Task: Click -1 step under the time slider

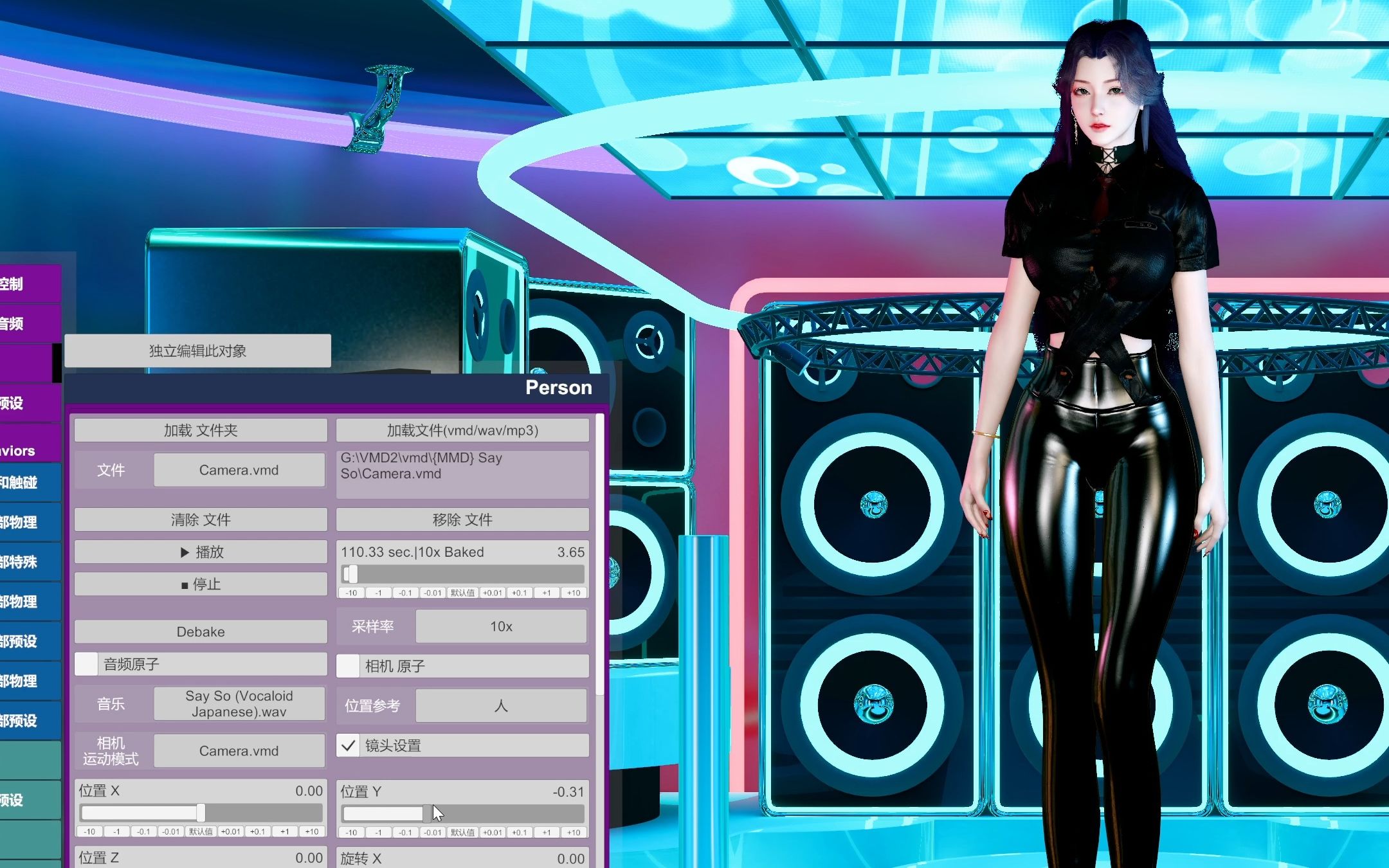Action: pos(378,593)
